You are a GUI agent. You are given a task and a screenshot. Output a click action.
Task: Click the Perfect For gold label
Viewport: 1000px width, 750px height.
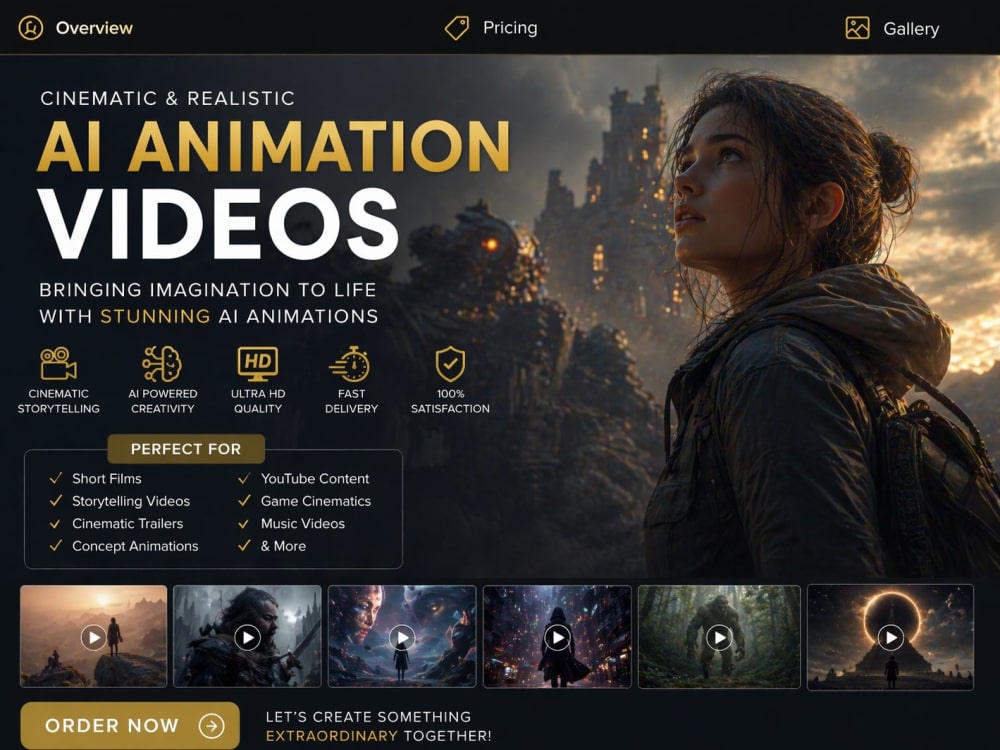click(x=186, y=449)
